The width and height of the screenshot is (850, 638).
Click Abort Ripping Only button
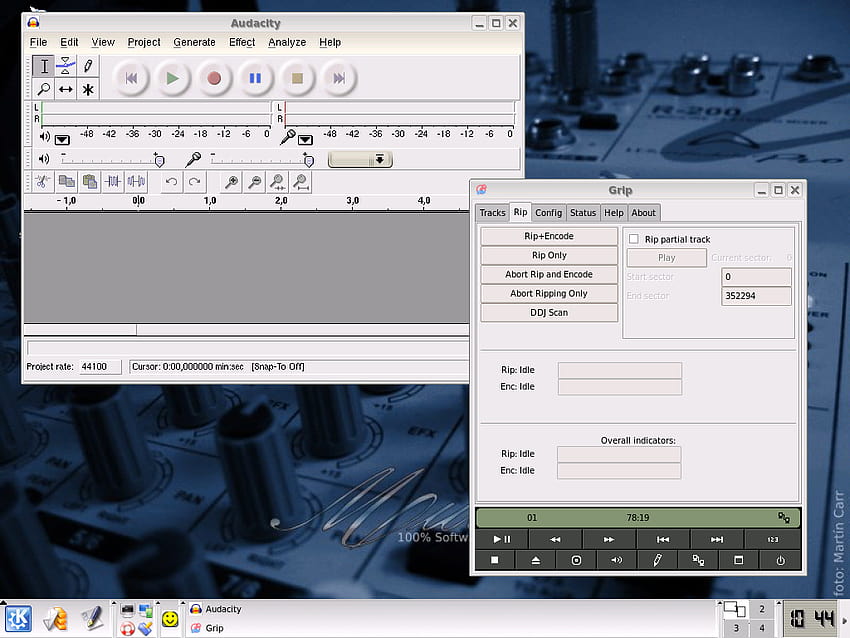[549, 293]
